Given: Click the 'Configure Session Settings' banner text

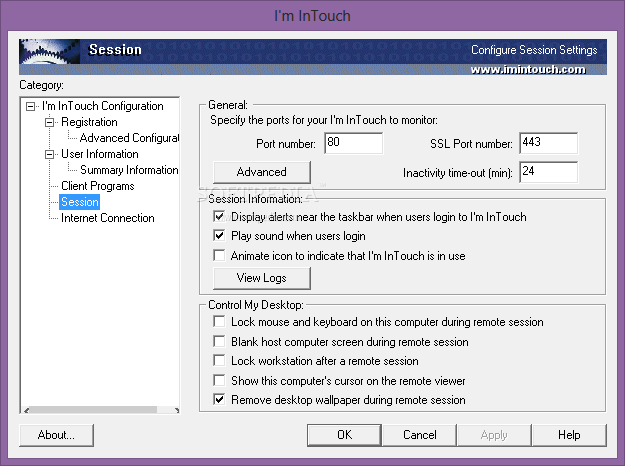Looking at the screenshot, I should click(534, 50).
